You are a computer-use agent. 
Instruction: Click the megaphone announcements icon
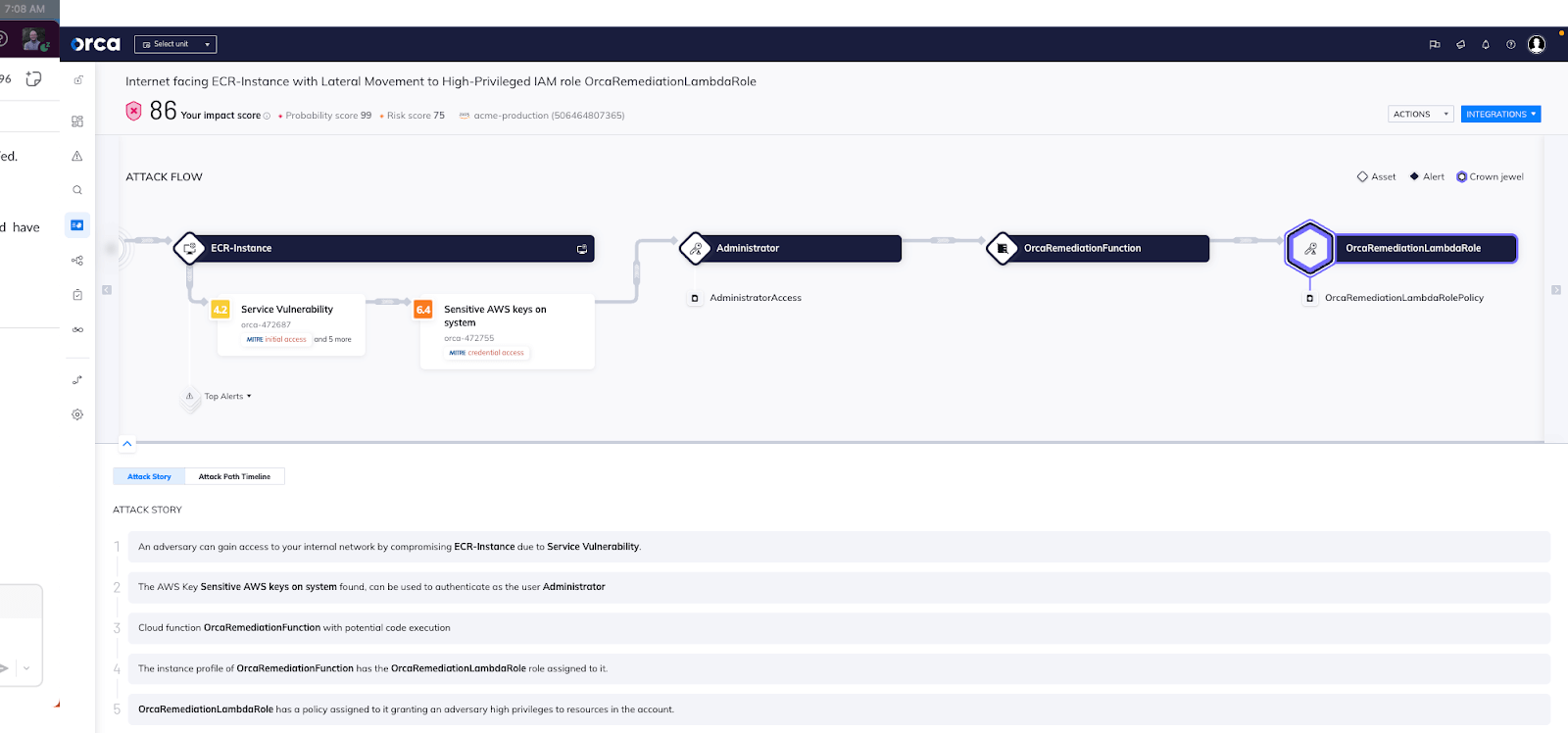point(1460,44)
